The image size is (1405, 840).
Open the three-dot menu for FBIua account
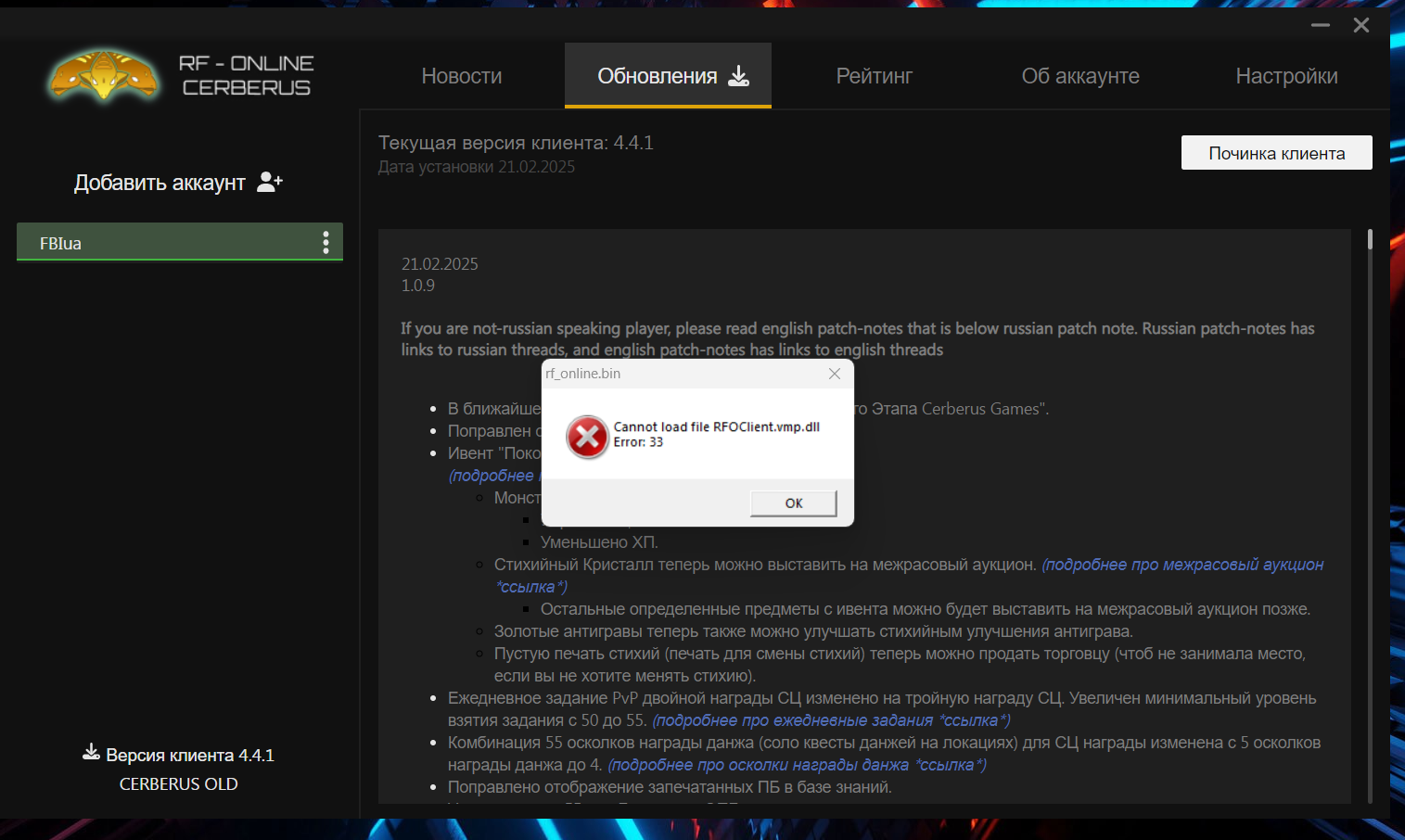(326, 243)
